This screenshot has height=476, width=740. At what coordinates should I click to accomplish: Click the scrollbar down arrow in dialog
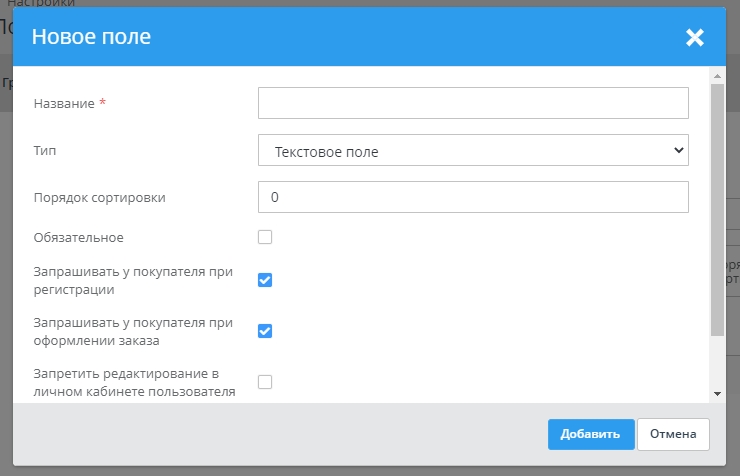(x=716, y=394)
